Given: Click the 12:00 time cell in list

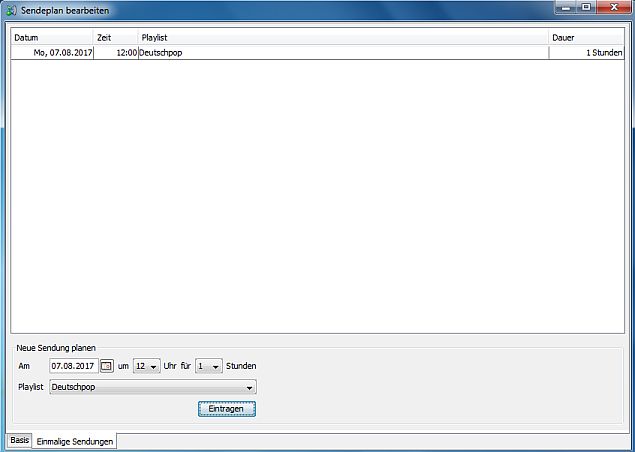Looking at the screenshot, I should click(125, 52).
